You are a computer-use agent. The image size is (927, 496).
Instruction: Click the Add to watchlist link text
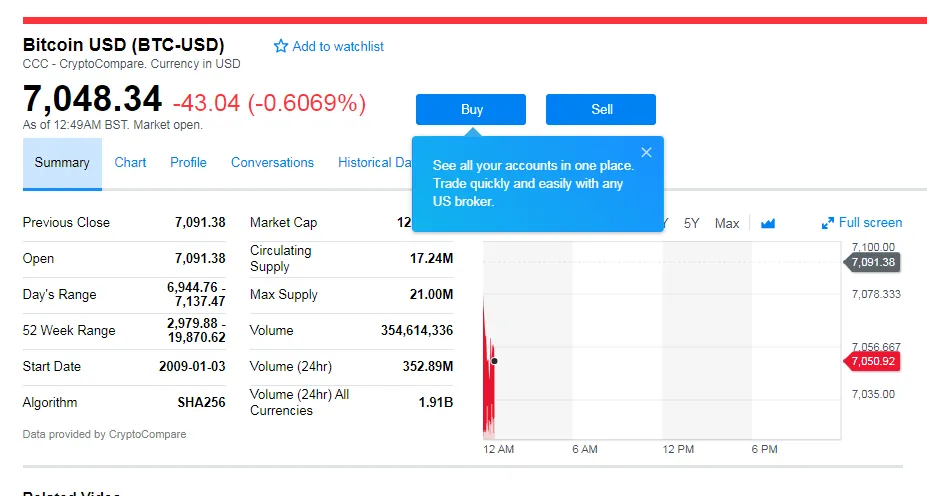(338, 46)
